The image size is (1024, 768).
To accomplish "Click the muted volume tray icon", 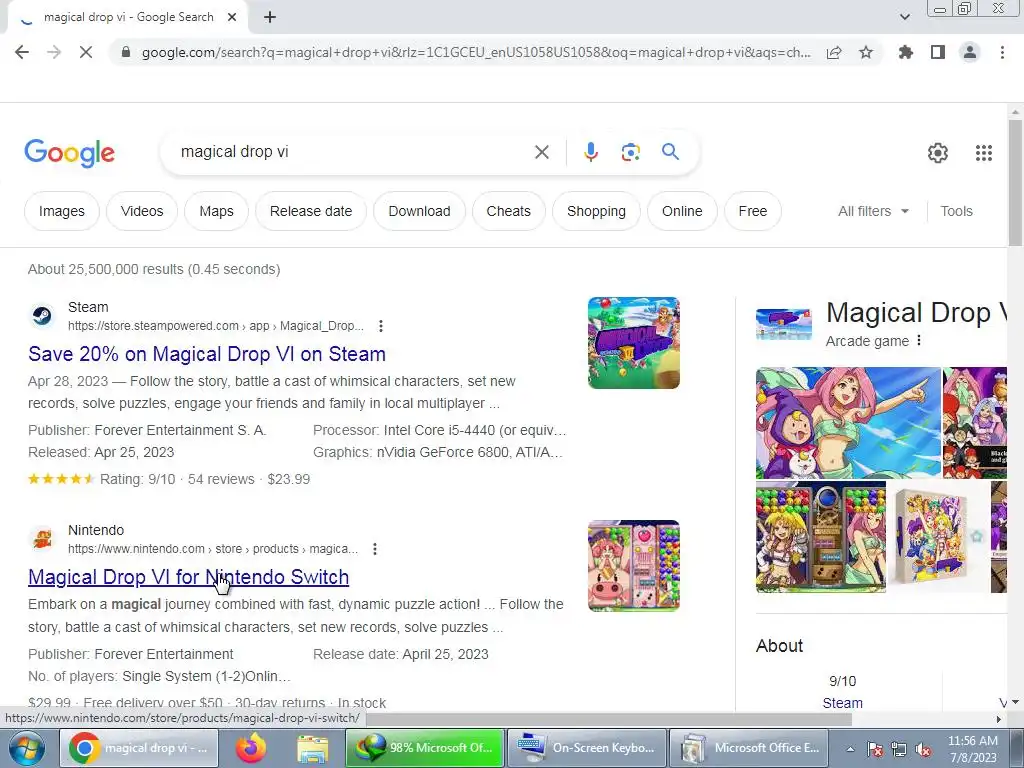I will 923,749.
